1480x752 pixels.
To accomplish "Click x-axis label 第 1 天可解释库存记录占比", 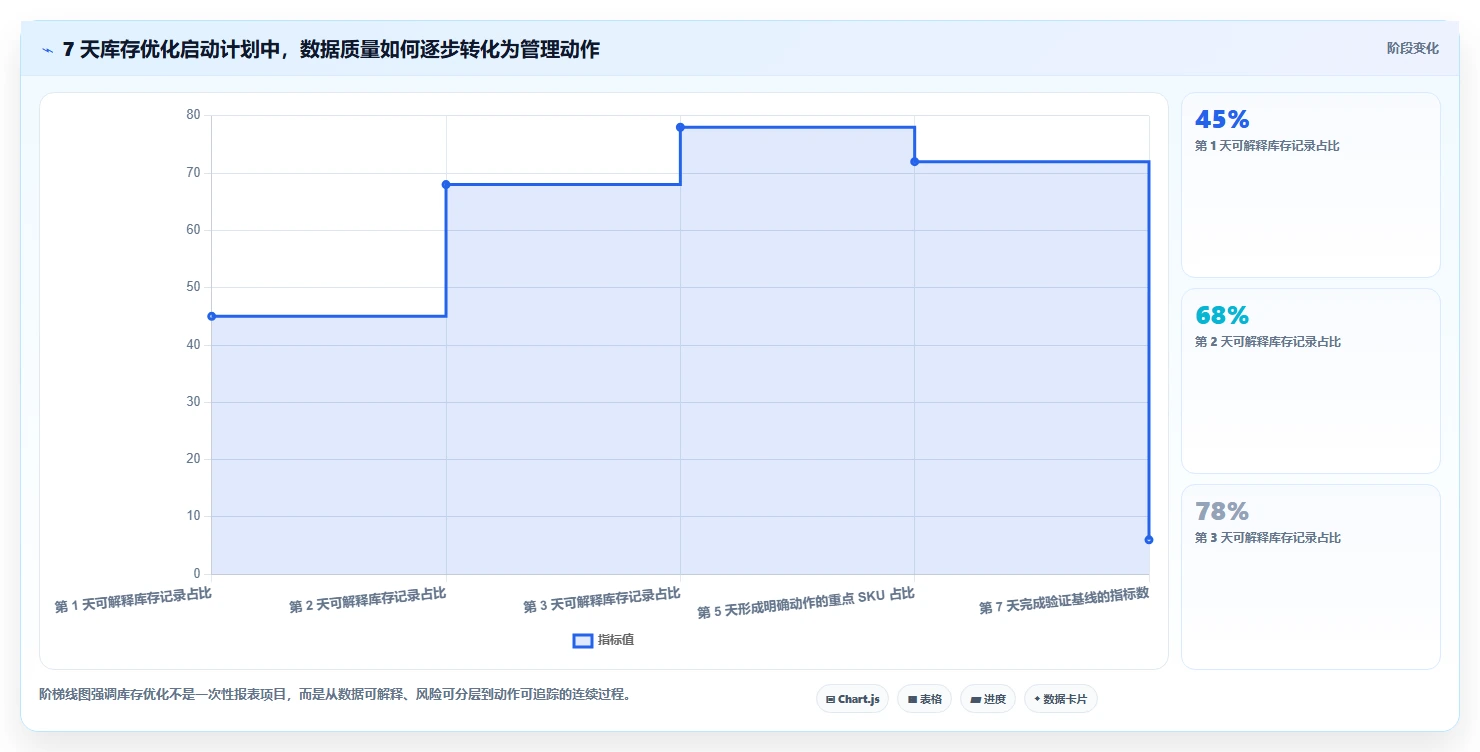I will [133, 599].
